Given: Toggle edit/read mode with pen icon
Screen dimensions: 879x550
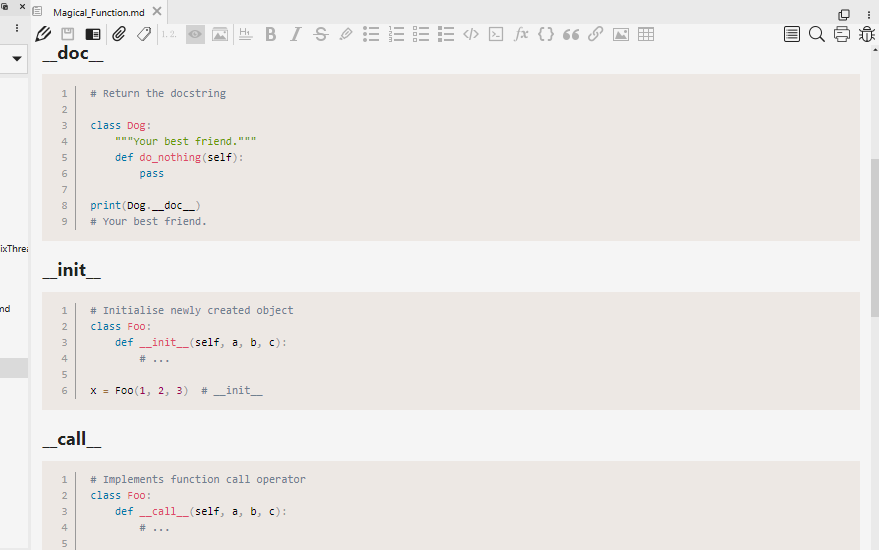Looking at the screenshot, I should [x=43, y=34].
